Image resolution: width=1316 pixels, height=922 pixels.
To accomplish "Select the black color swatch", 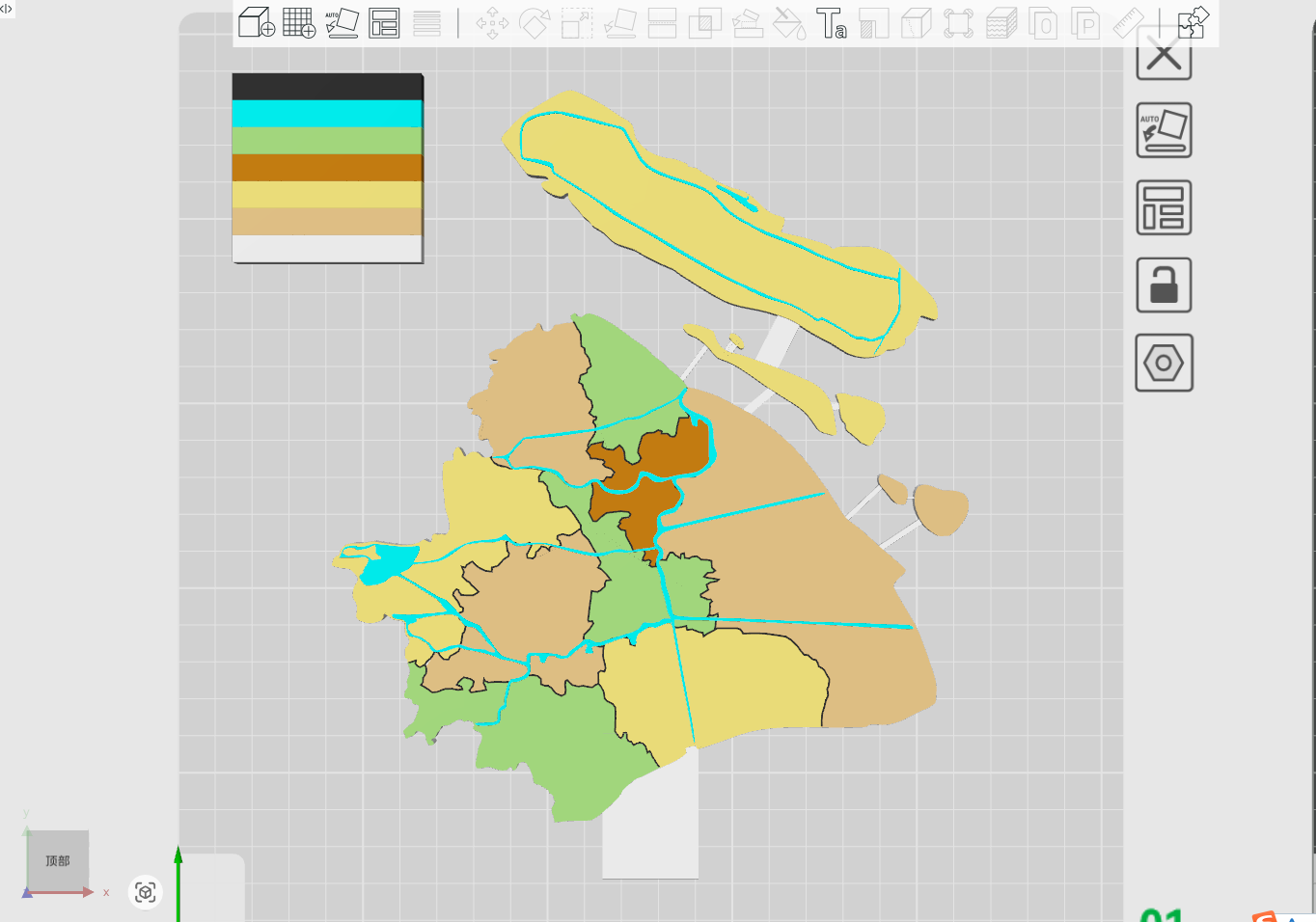I will [327, 87].
